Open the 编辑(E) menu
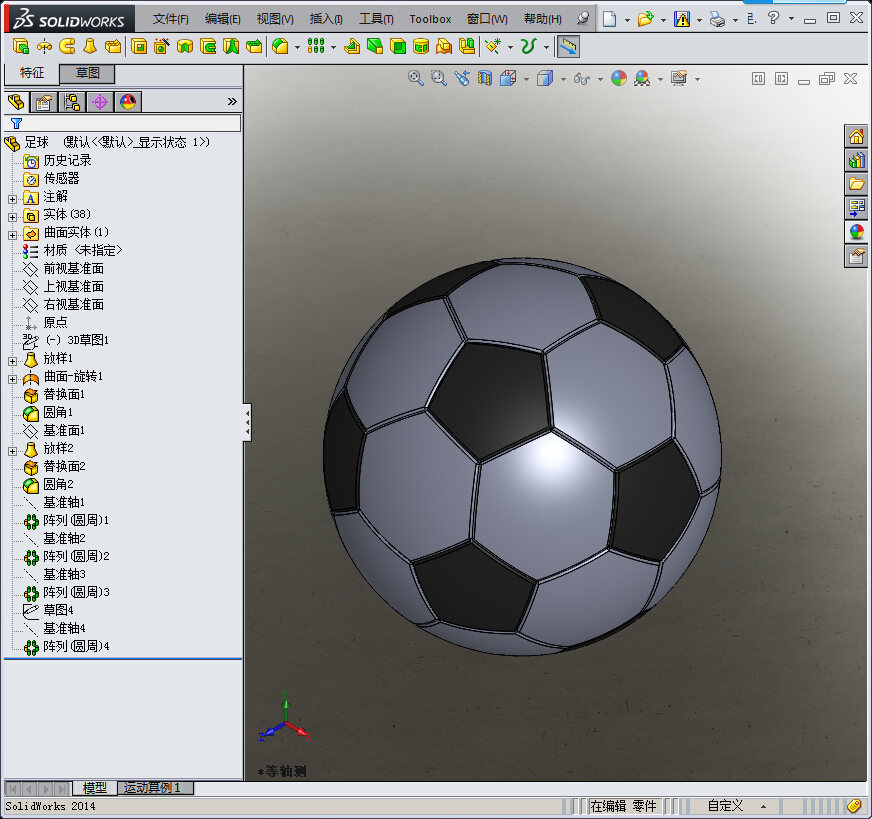Viewport: 872px width, 819px height. (222, 19)
